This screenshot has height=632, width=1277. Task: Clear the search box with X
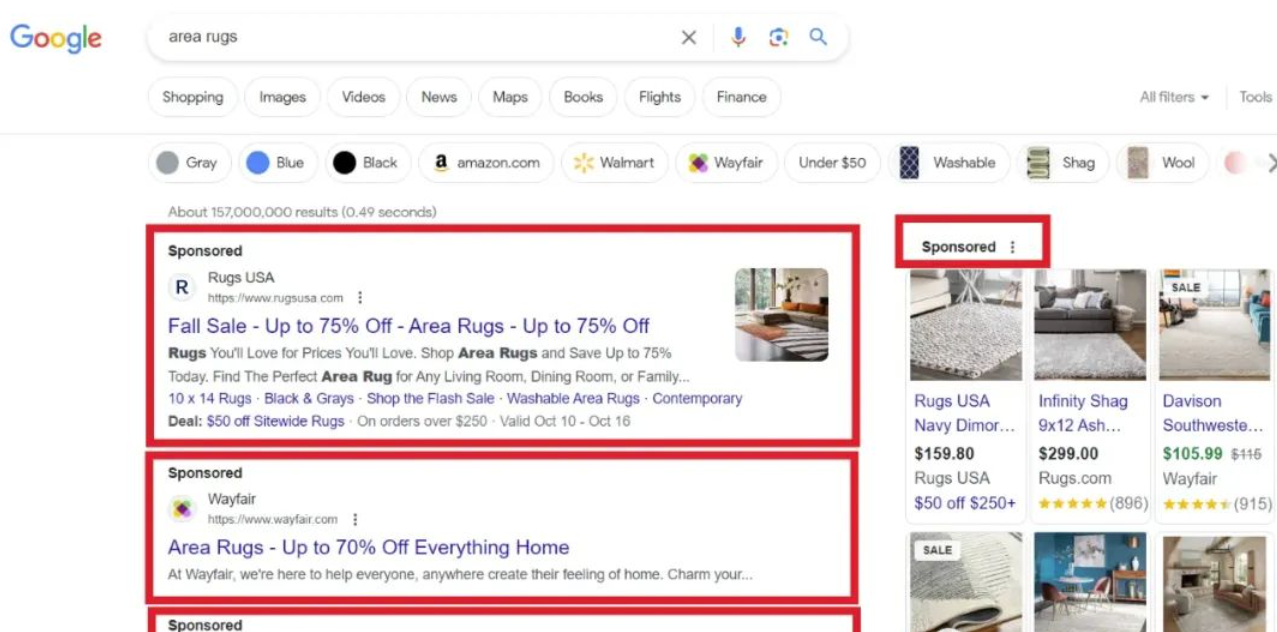689,38
